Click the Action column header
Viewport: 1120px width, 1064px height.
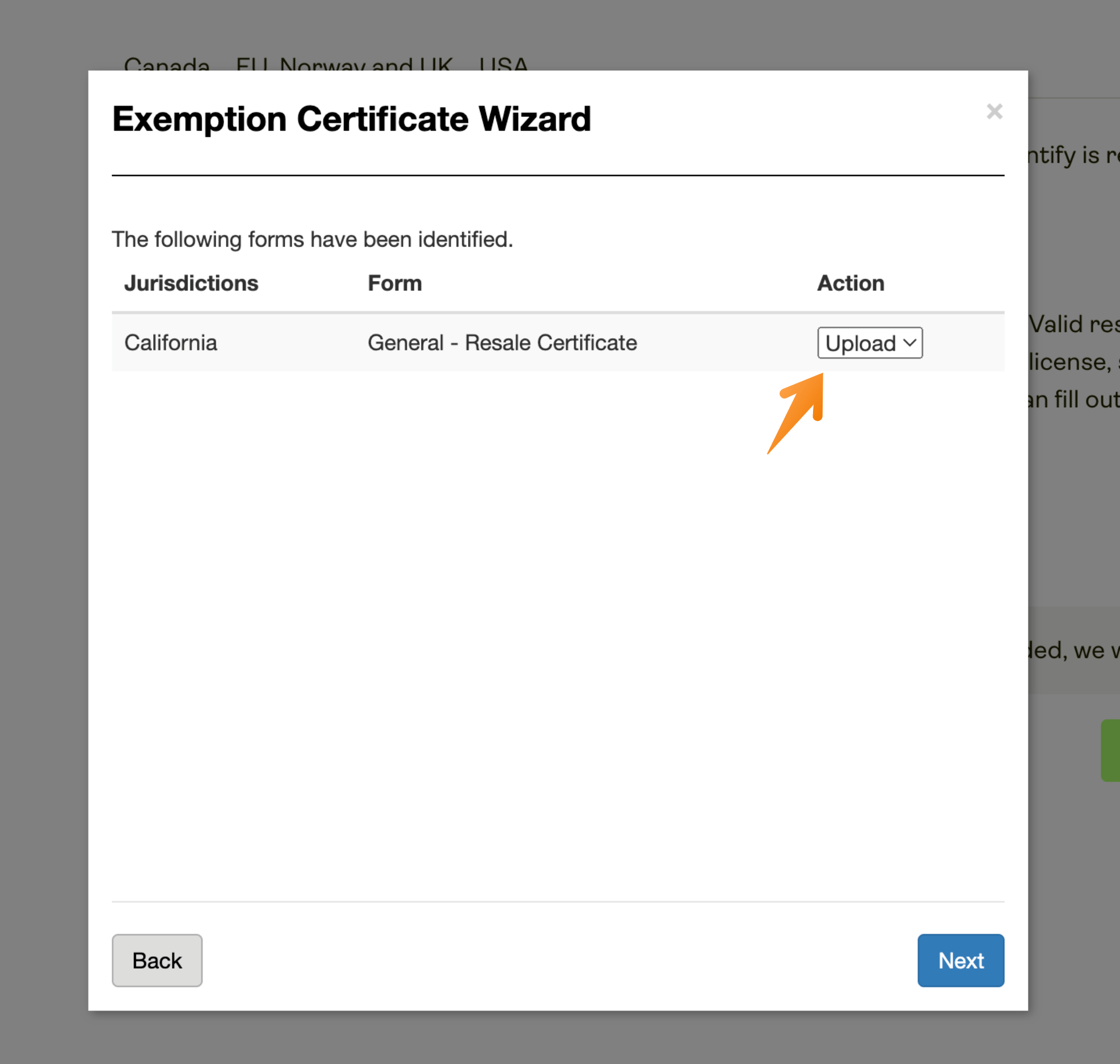pos(850,283)
